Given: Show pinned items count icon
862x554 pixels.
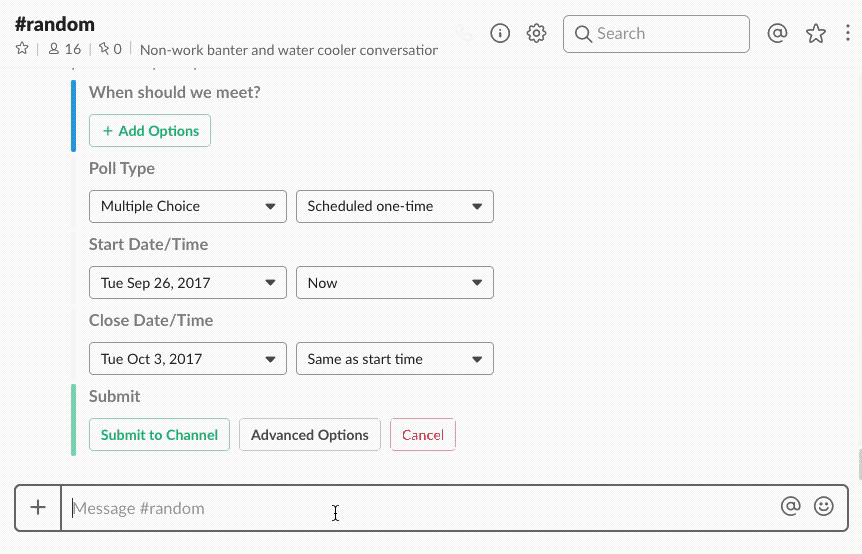Looking at the screenshot, I should point(110,49).
